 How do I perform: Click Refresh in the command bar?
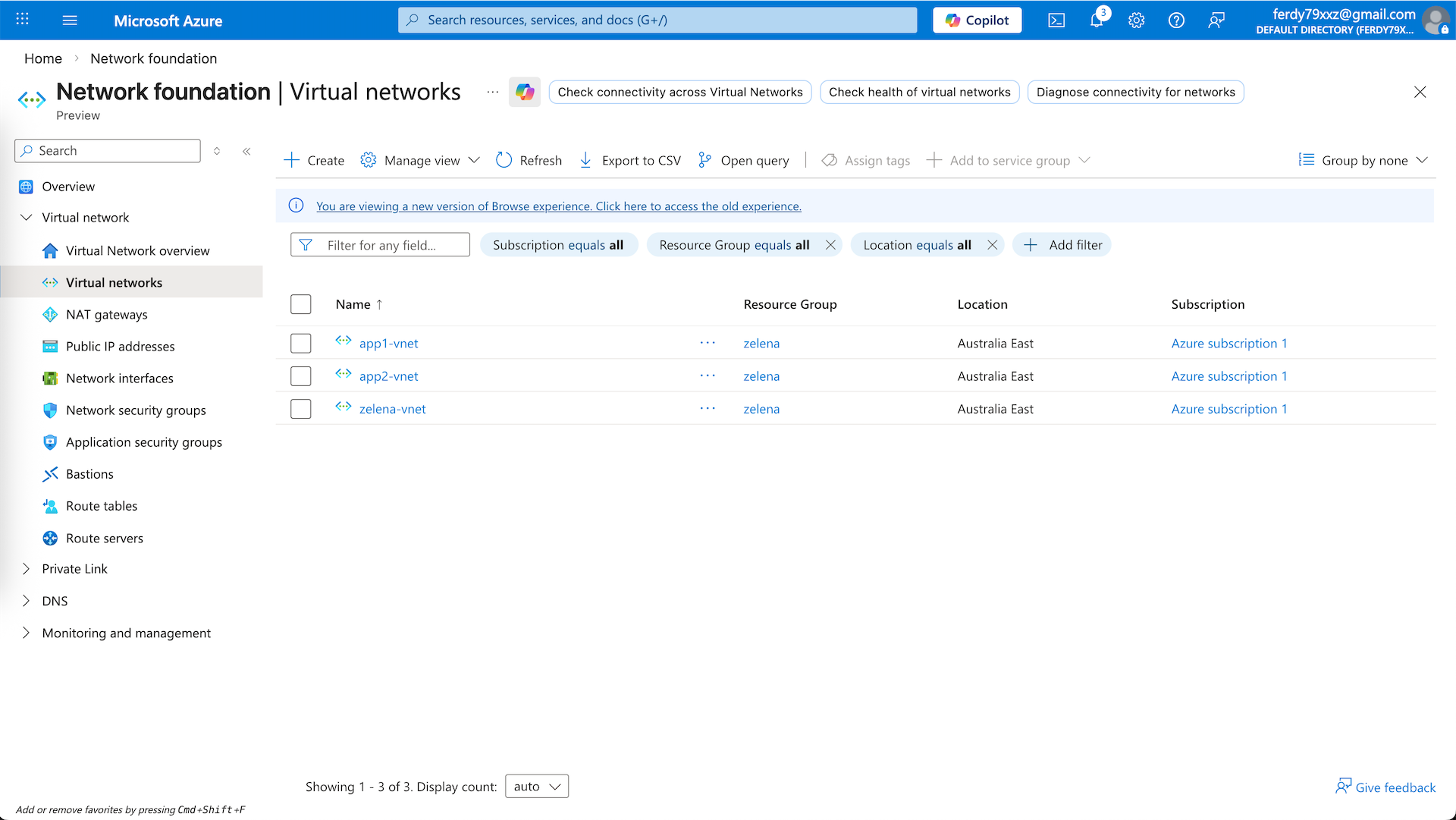(x=529, y=160)
